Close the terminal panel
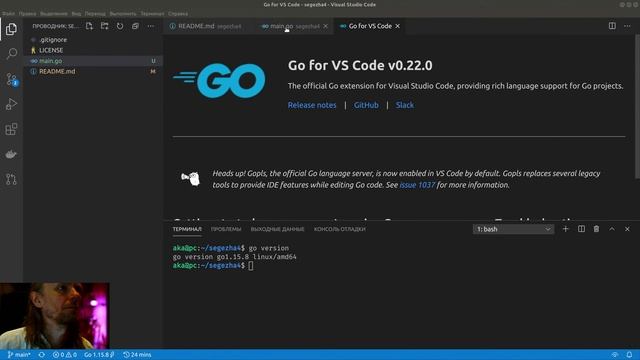640x360 pixels. 627,229
